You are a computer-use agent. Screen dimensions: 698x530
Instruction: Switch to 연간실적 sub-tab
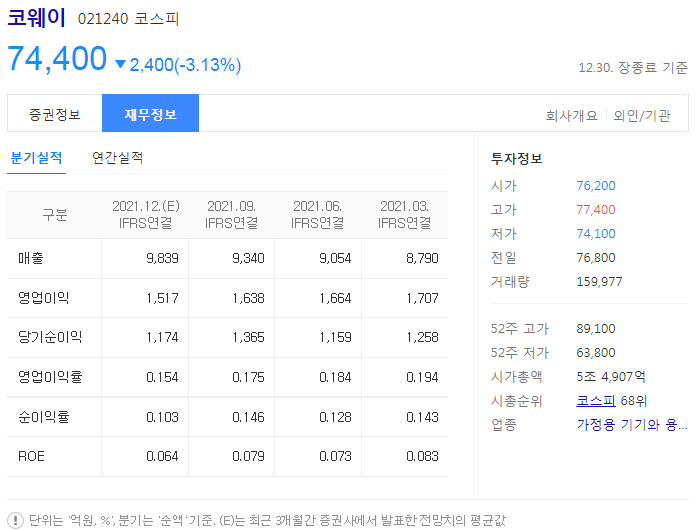[x=118, y=158]
